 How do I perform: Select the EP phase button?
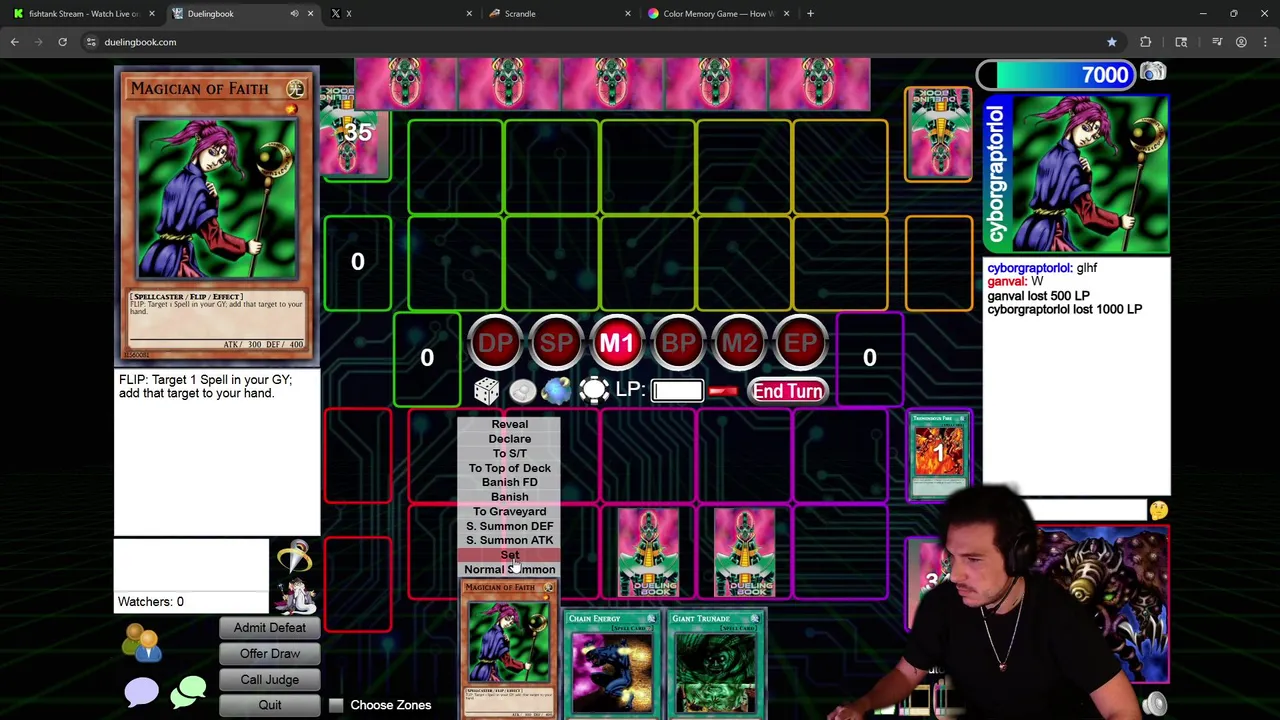[x=800, y=343]
